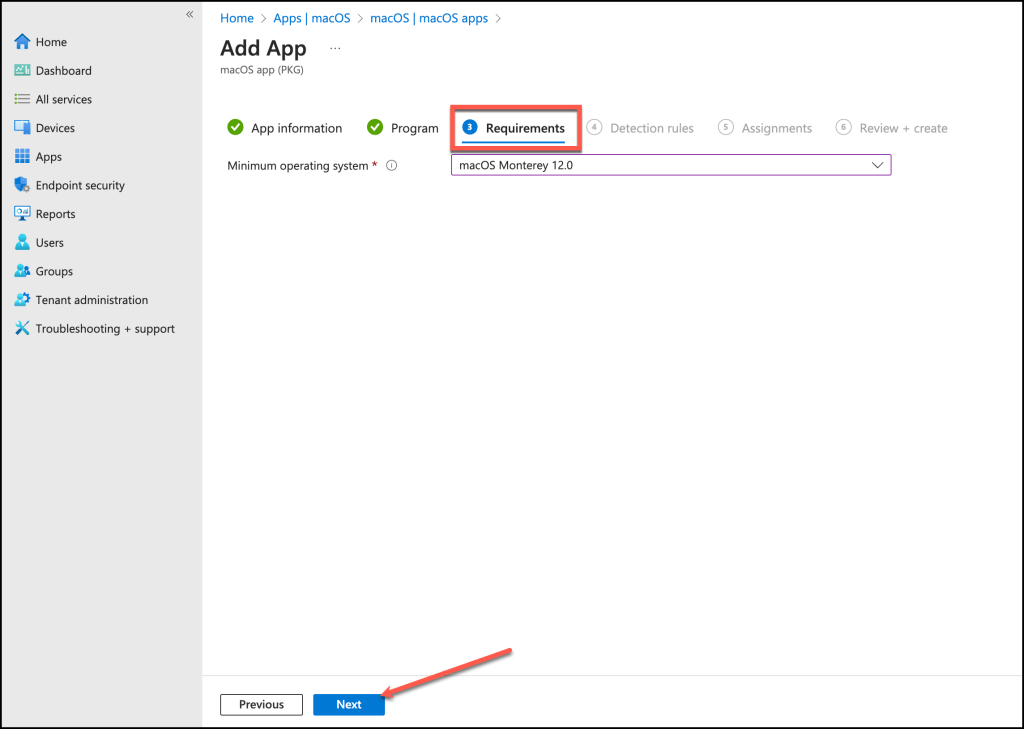1024x729 pixels.
Task: Open Dashboard from the sidebar icon
Action: click(x=22, y=71)
